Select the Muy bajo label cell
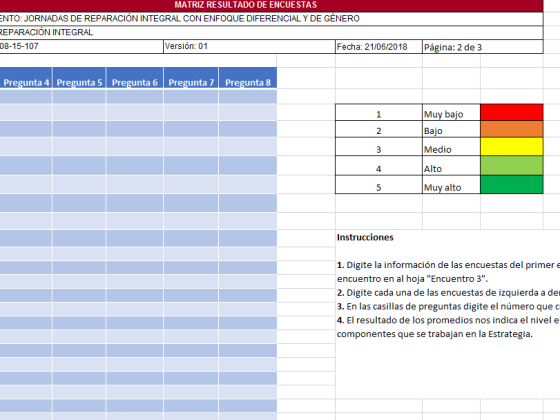560x420 pixels. [451, 112]
